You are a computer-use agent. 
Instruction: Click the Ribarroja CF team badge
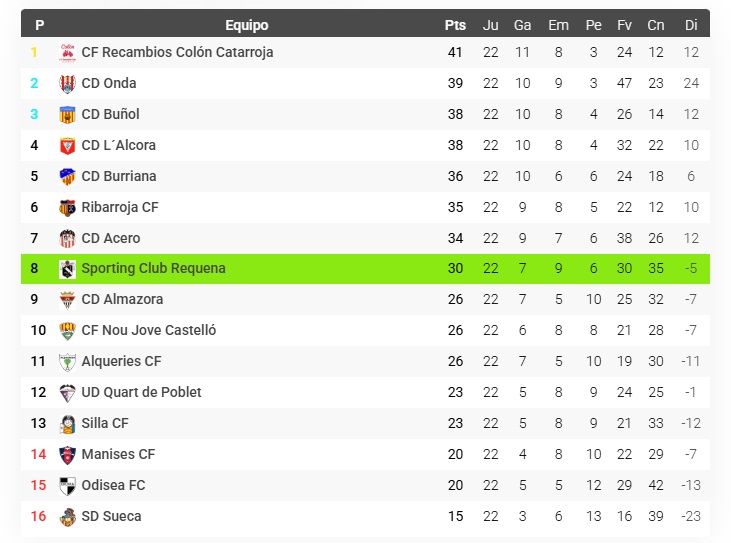(x=68, y=207)
